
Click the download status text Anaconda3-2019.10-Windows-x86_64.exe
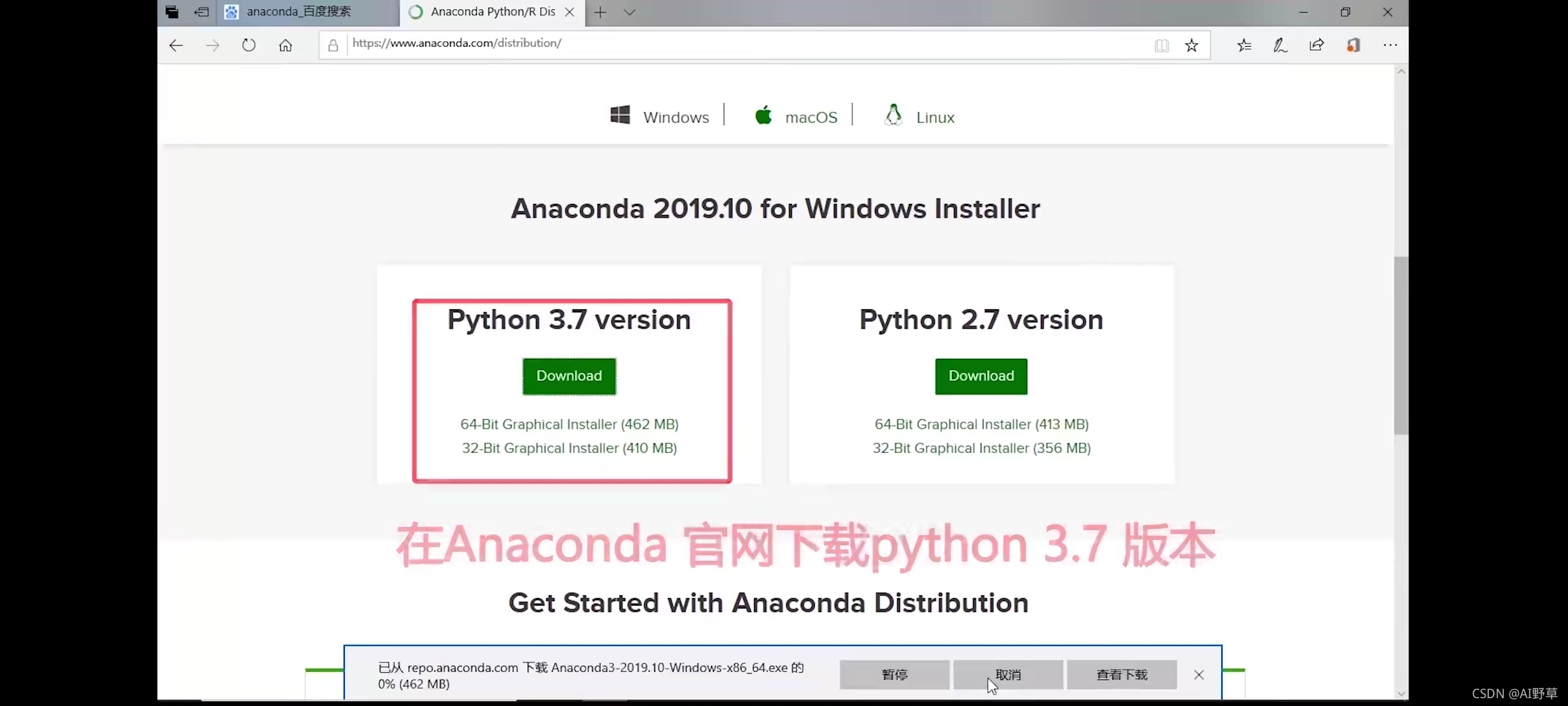(x=669, y=667)
